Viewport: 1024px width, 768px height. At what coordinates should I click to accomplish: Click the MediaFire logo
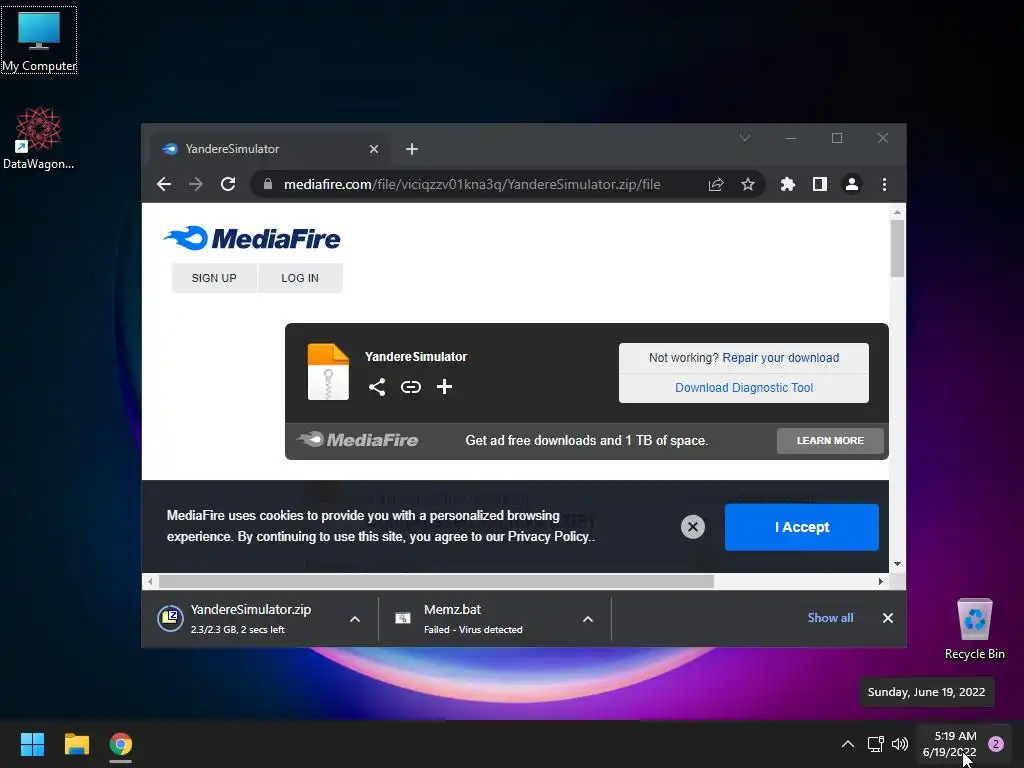[252, 238]
